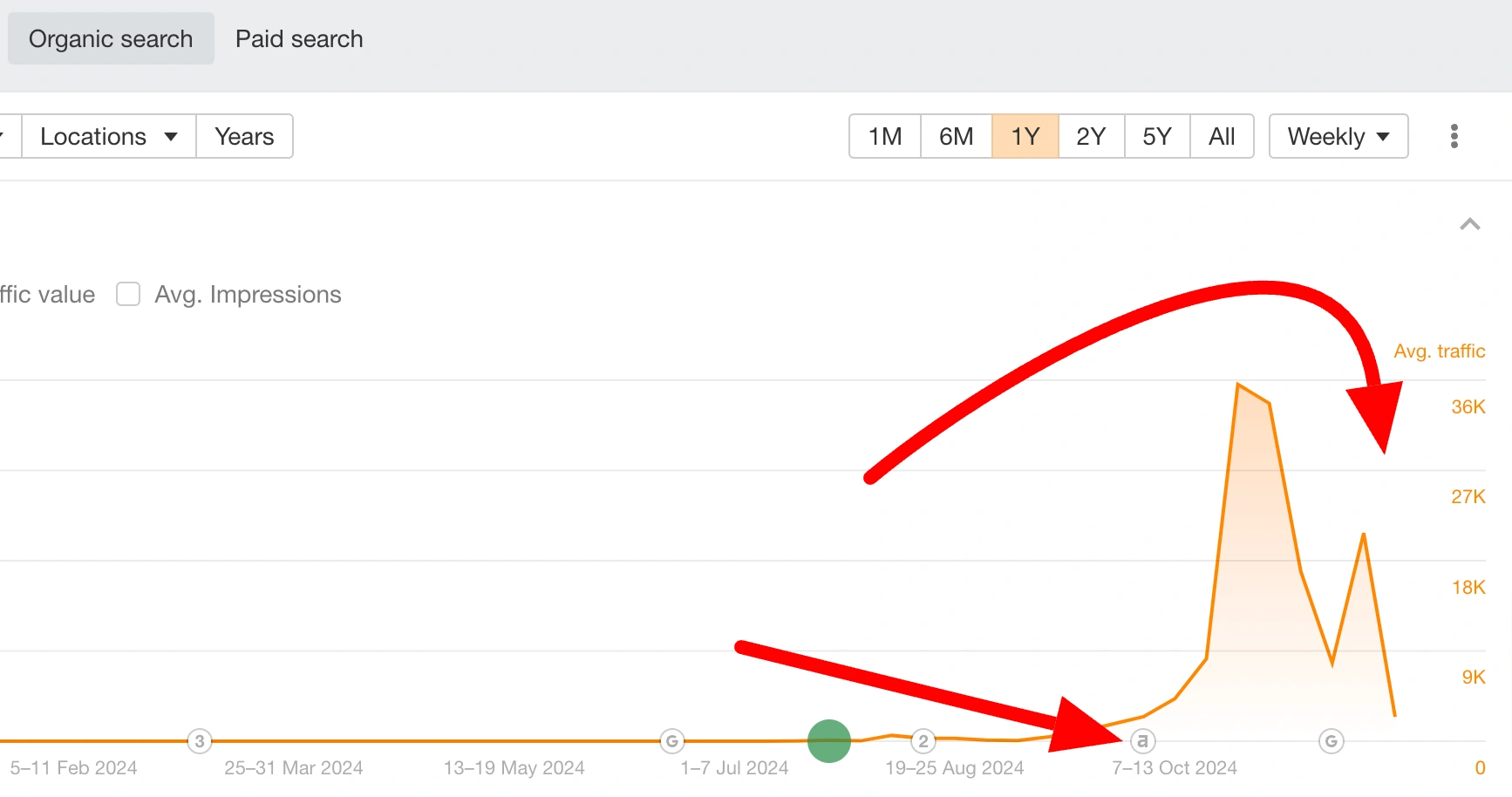Image resolution: width=1512 pixels, height=797 pixels.
Task: Click the timeline marker labeled 2
Action: pyautogui.click(x=923, y=741)
